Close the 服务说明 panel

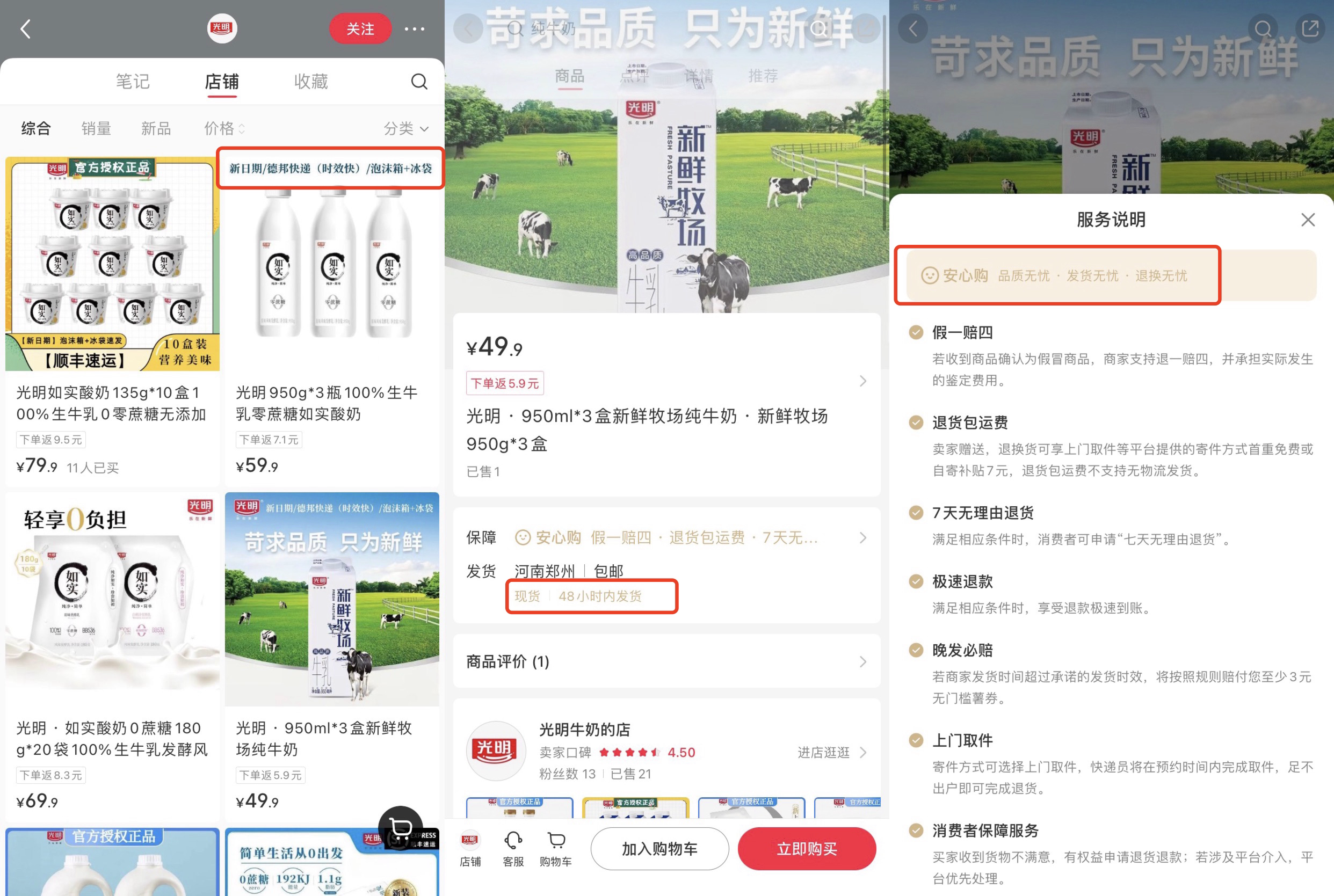pos(1308,220)
